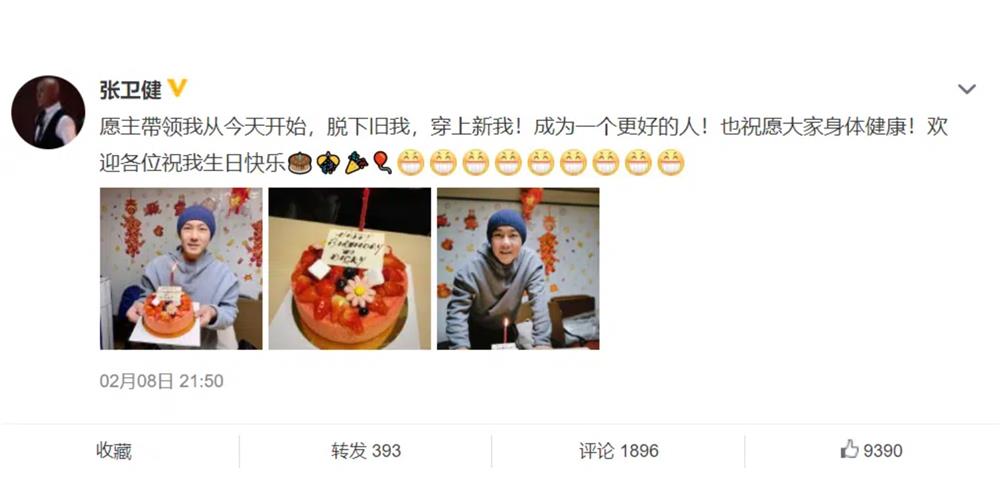The height and width of the screenshot is (502, 1000).
Task: Click the confetti ball emoji after the cake
Action: [x=328, y=163]
